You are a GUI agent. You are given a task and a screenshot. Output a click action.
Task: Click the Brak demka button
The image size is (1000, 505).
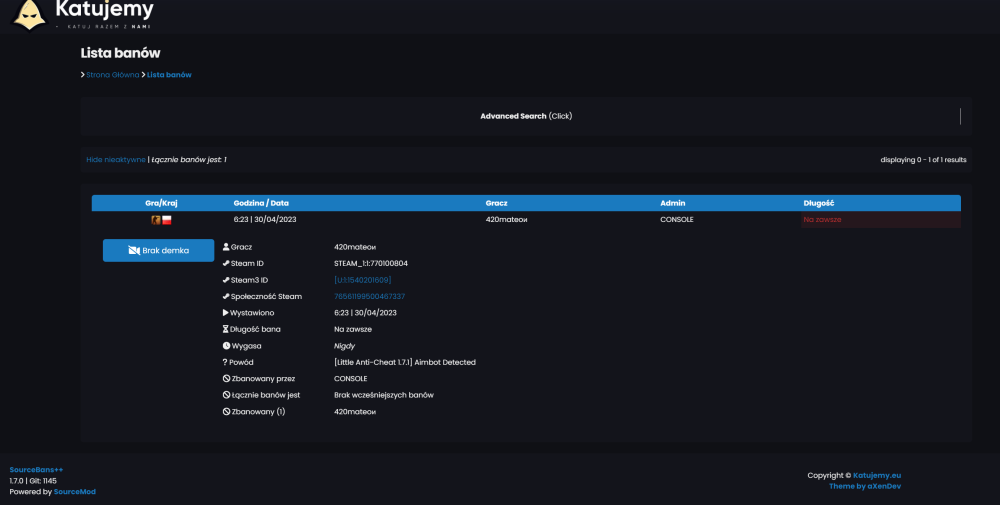pos(159,251)
